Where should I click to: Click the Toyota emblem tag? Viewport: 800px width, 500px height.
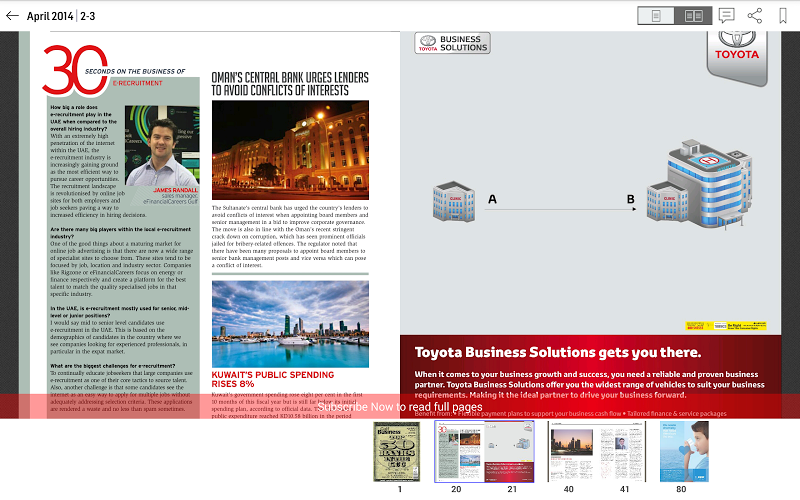click(737, 57)
